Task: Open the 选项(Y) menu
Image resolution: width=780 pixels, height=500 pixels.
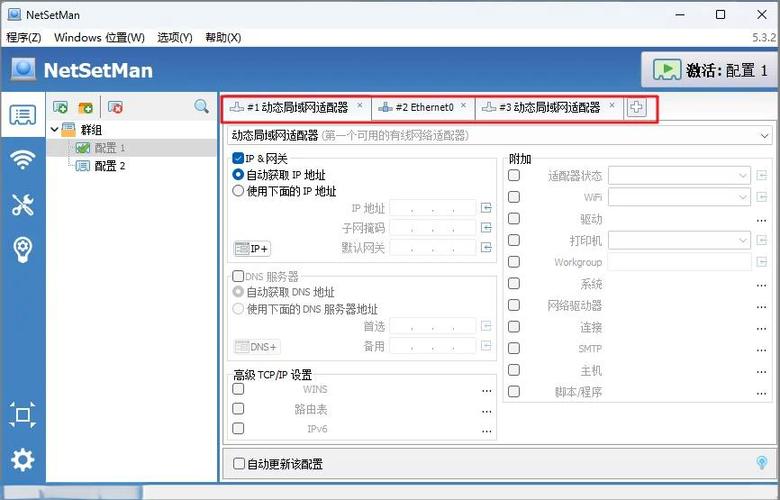Action: click(175, 37)
